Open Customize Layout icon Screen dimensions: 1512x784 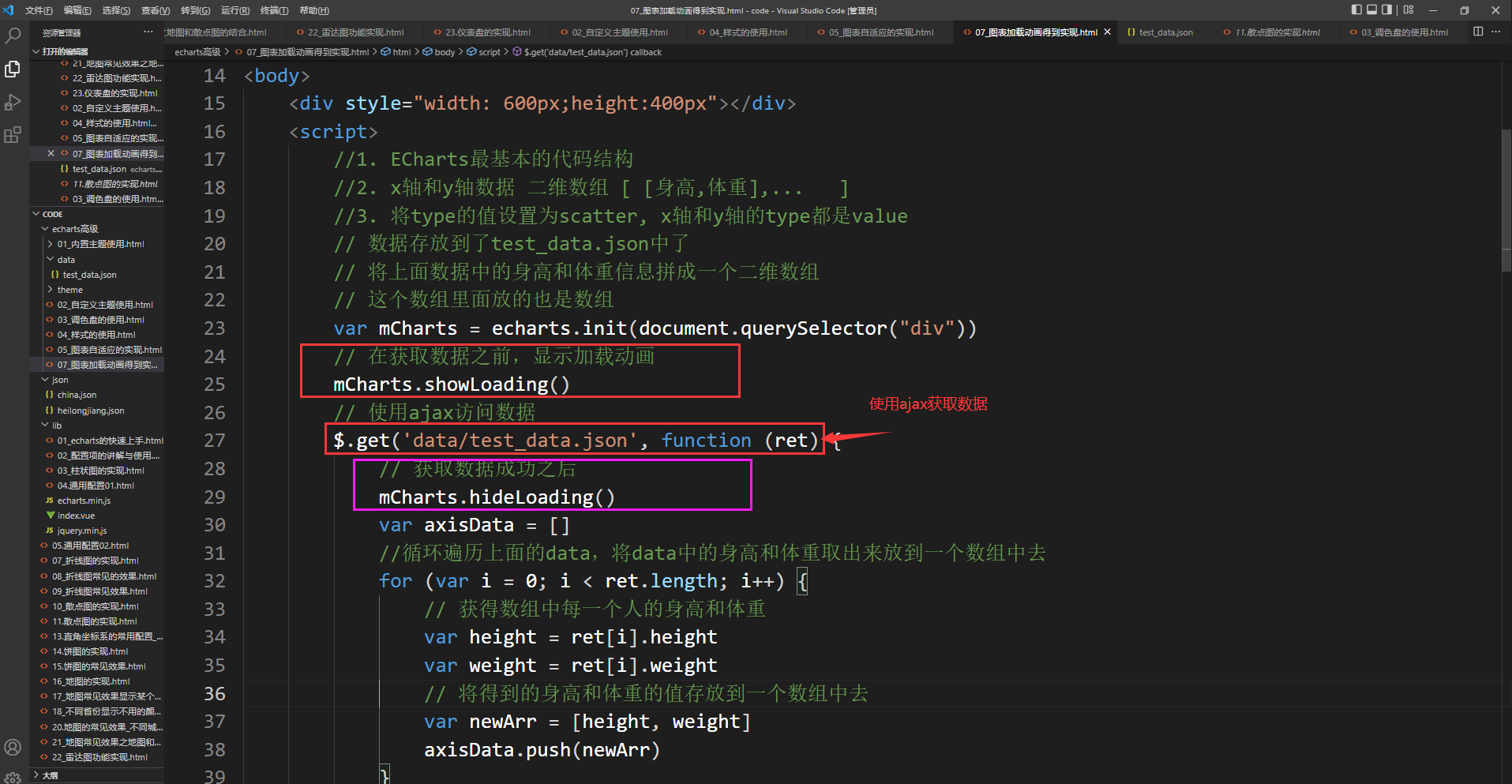pyautogui.click(x=1409, y=10)
